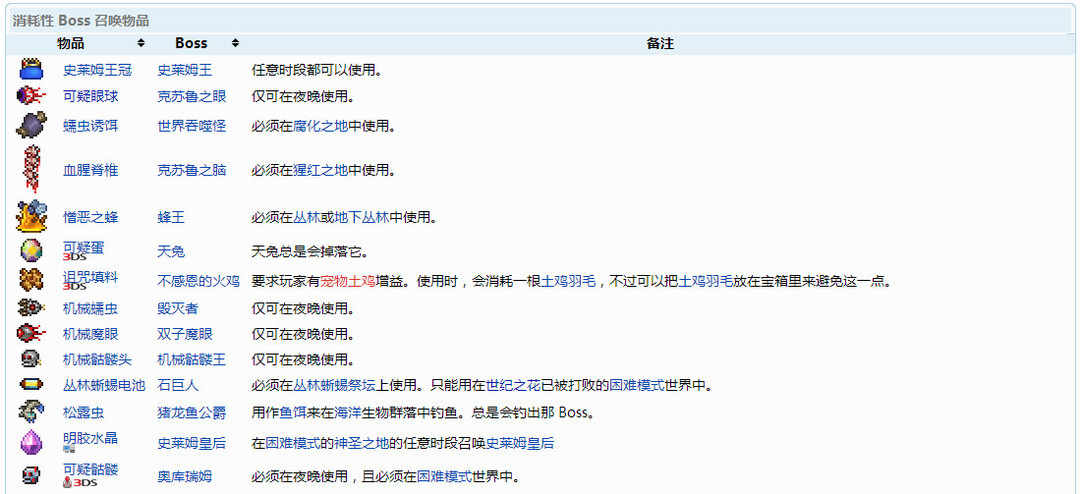Go to the 克苏鲁之脑 boss page
This screenshot has height=494, width=1080.
pyautogui.click(x=191, y=169)
